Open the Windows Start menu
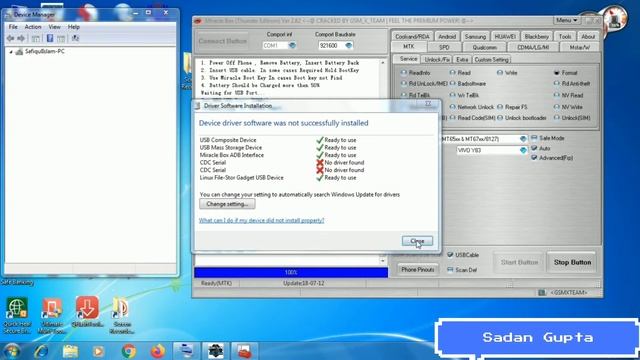Image resolution: width=640 pixels, height=360 pixels. click(11, 351)
